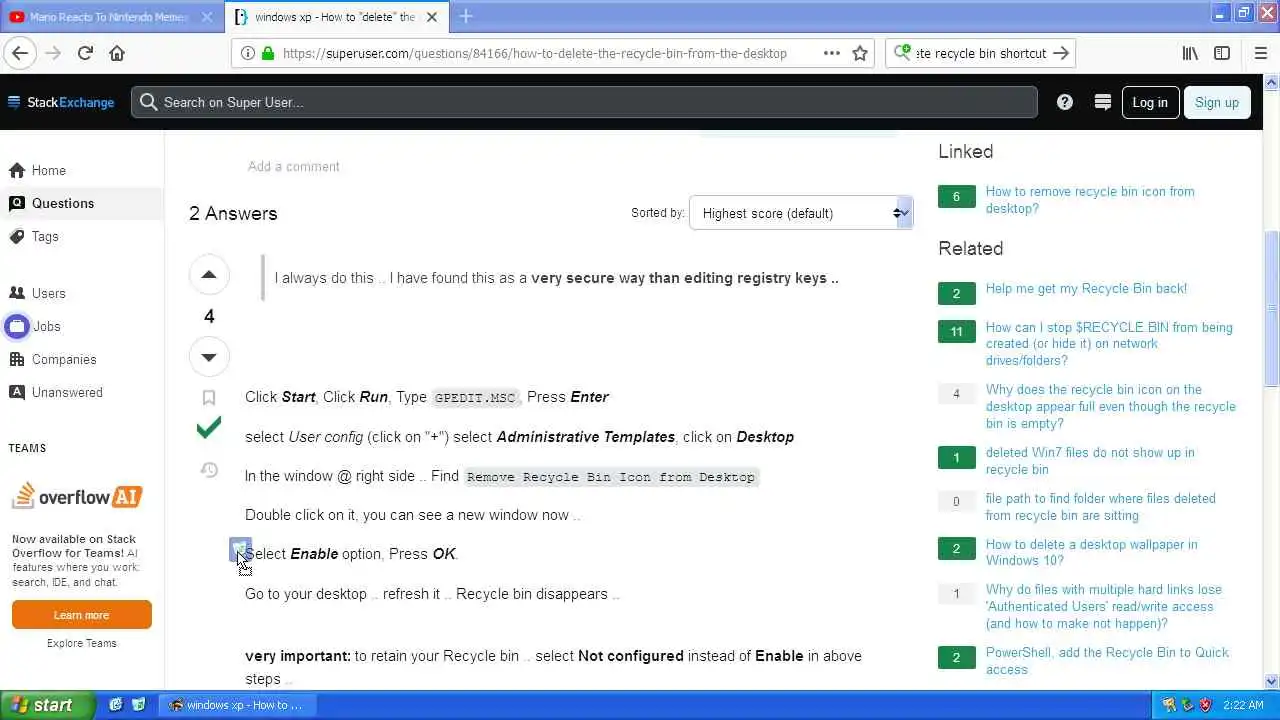The height and width of the screenshot is (720, 1280).
Task: Show answer activity history icon
Action: click(209, 469)
